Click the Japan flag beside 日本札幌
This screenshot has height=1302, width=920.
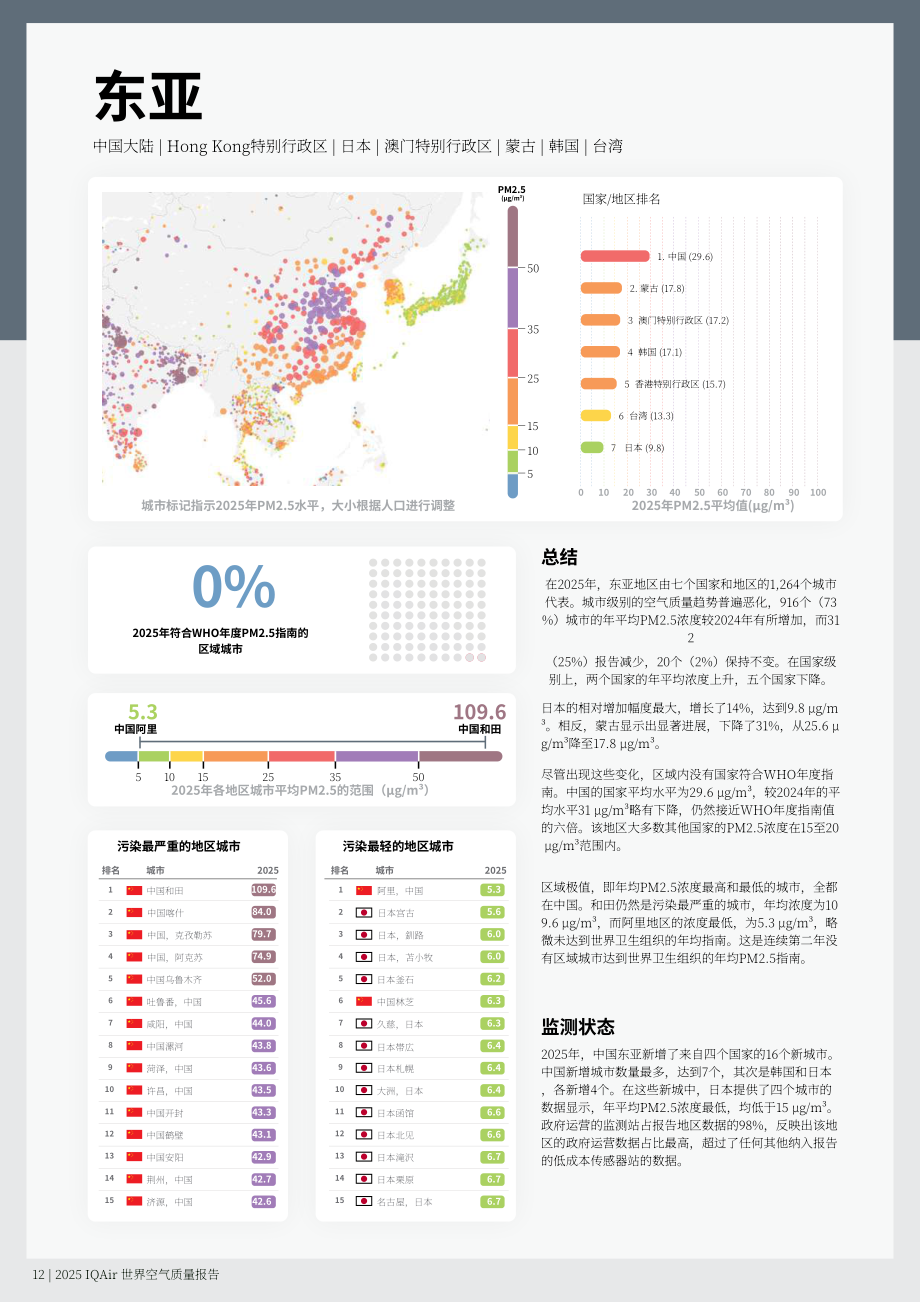pyautogui.click(x=364, y=1068)
